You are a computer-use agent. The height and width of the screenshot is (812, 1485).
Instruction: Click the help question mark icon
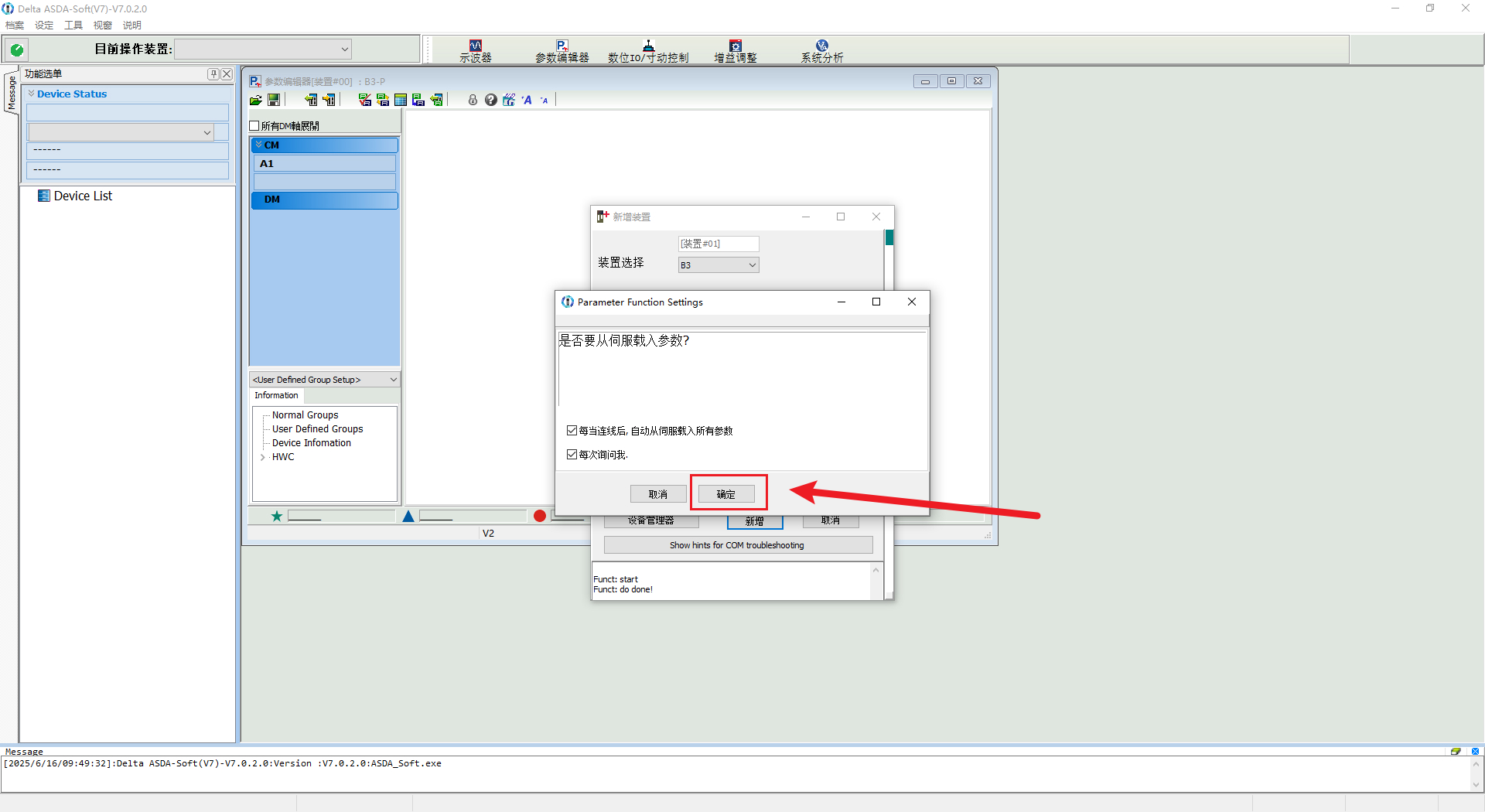490,100
